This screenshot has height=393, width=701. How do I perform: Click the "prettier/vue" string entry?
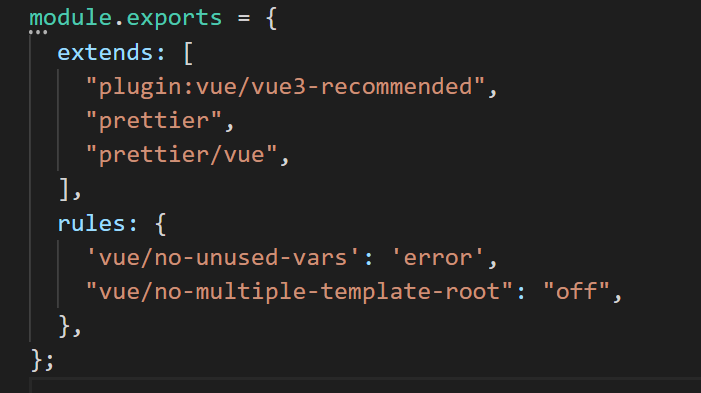tap(182, 155)
